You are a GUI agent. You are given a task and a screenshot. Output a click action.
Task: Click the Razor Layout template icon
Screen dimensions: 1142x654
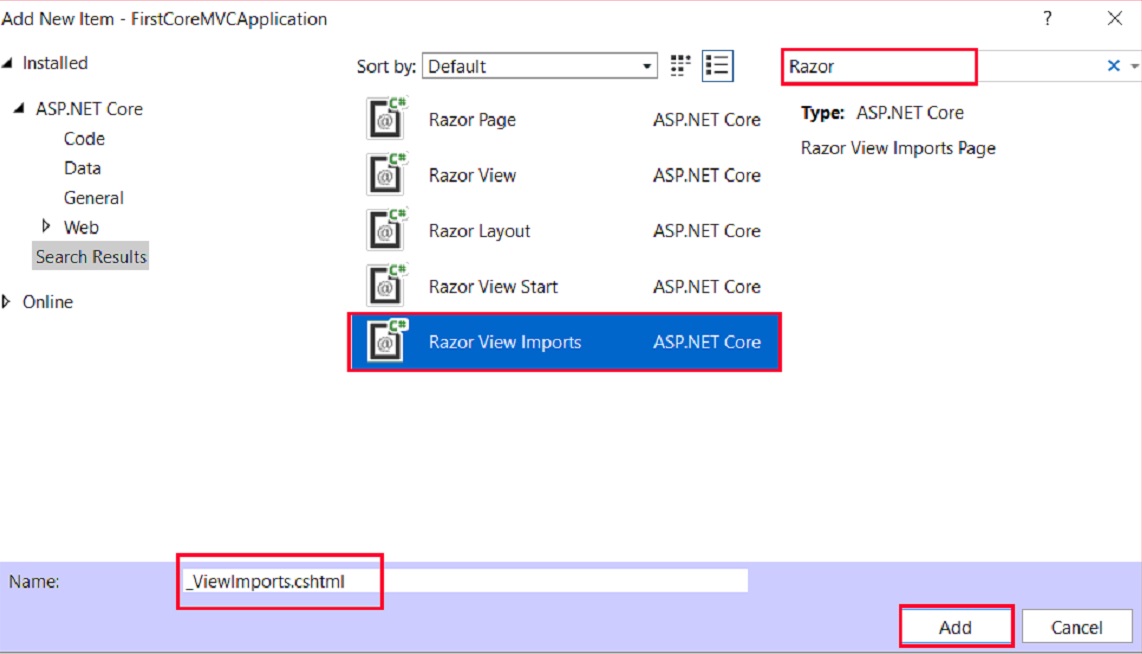point(386,230)
